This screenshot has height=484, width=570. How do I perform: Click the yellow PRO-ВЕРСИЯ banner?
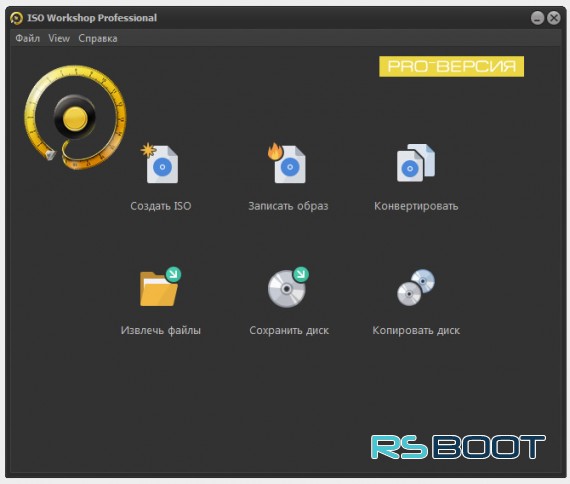click(x=451, y=66)
